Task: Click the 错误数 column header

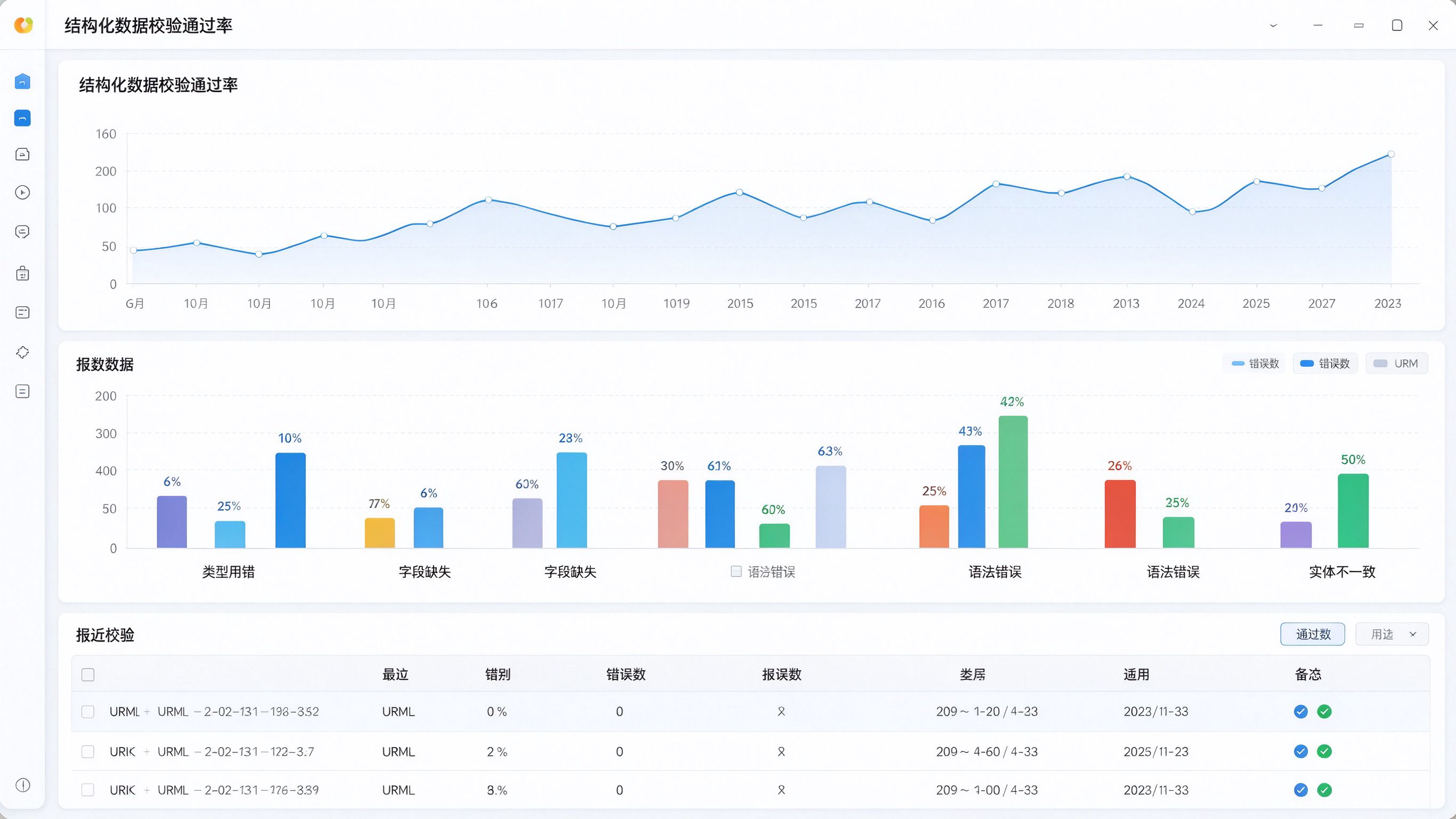Action: point(626,675)
